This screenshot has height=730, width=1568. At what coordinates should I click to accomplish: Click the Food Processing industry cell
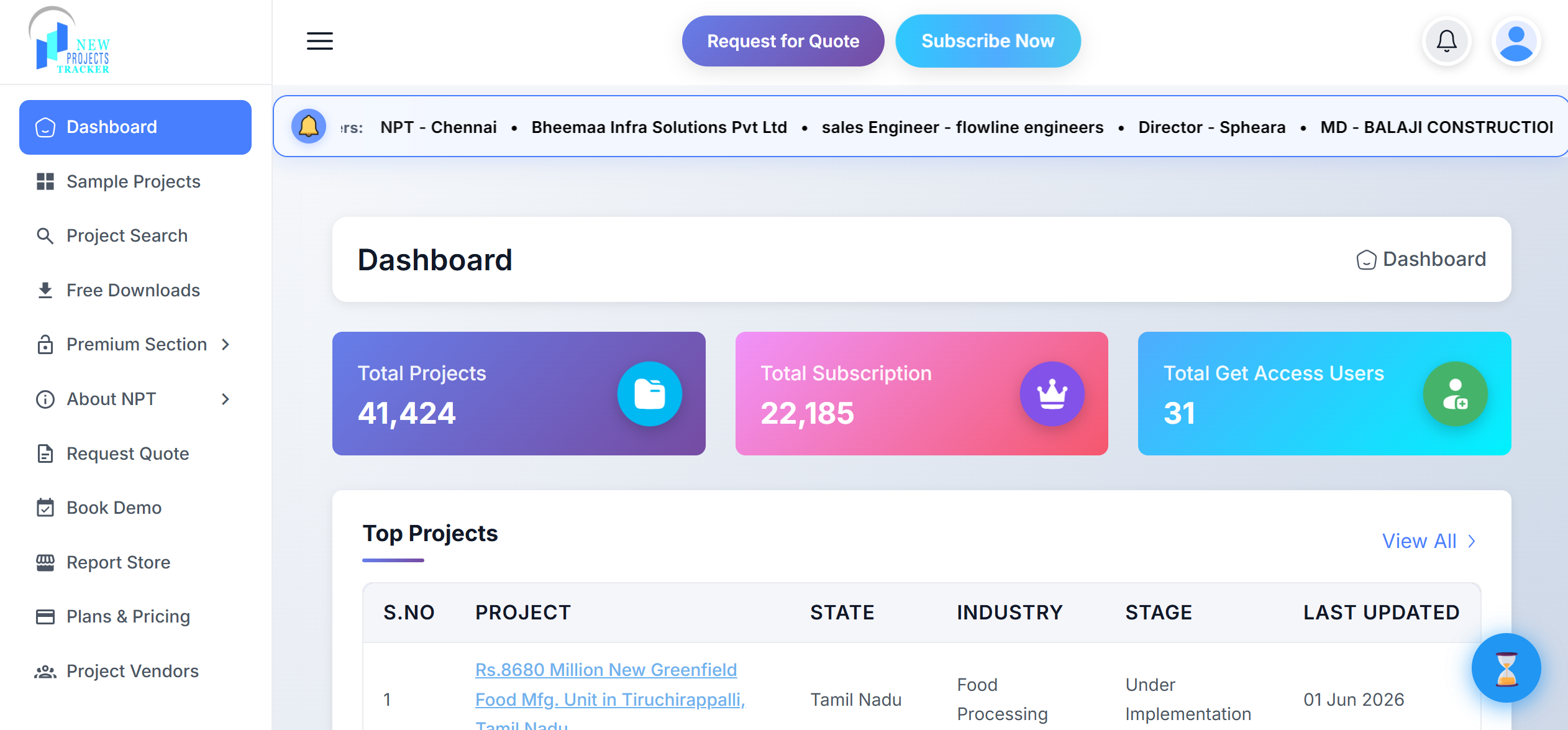[1002, 700]
